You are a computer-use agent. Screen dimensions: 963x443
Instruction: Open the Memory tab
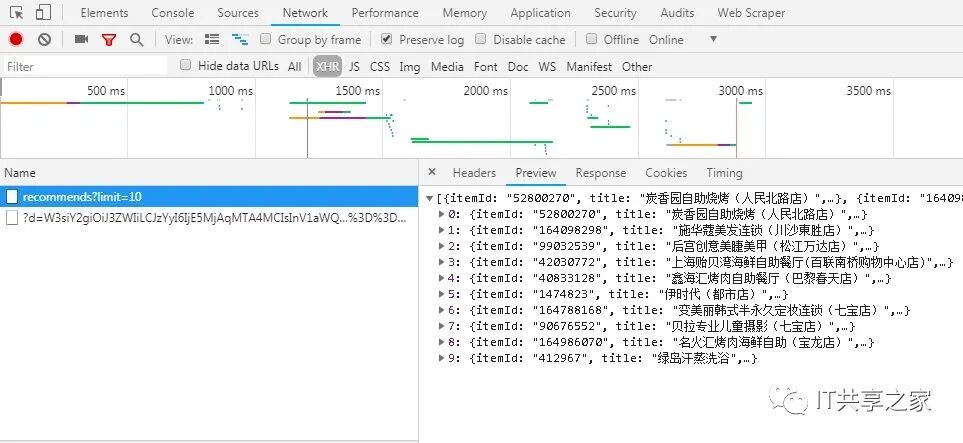click(x=465, y=12)
